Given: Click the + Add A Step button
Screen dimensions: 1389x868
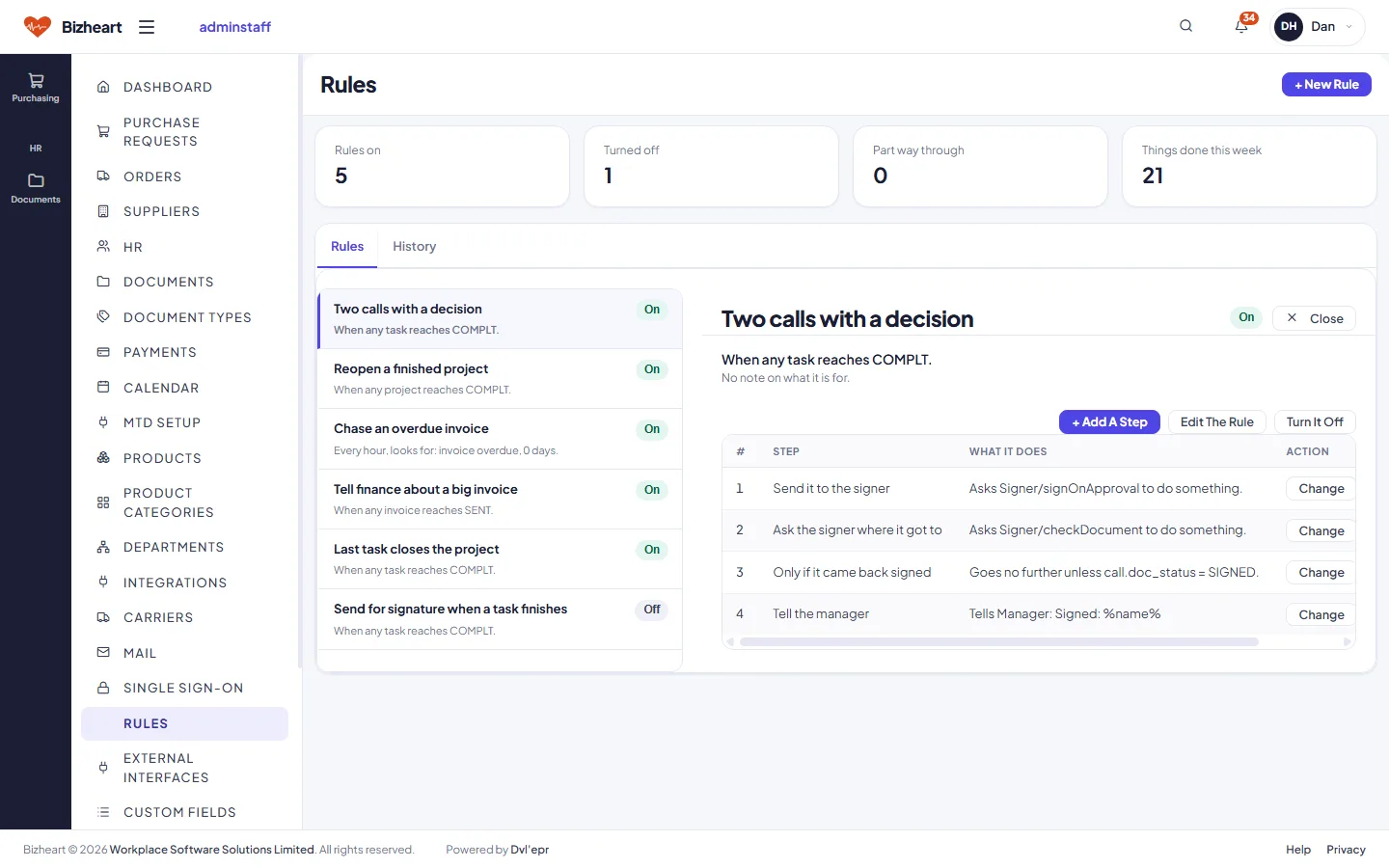Looking at the screenshot, I should pyautogui.click(x=1109, y=421).
